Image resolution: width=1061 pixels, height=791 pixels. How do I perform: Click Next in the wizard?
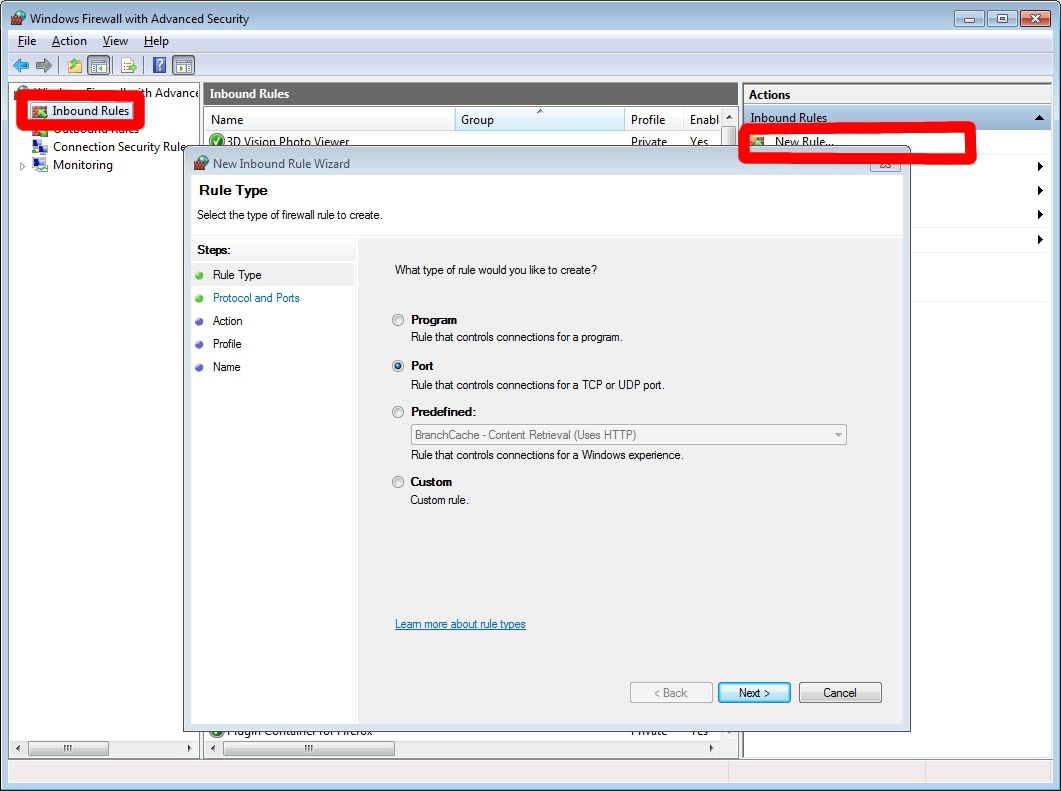(x=754, y=693)
